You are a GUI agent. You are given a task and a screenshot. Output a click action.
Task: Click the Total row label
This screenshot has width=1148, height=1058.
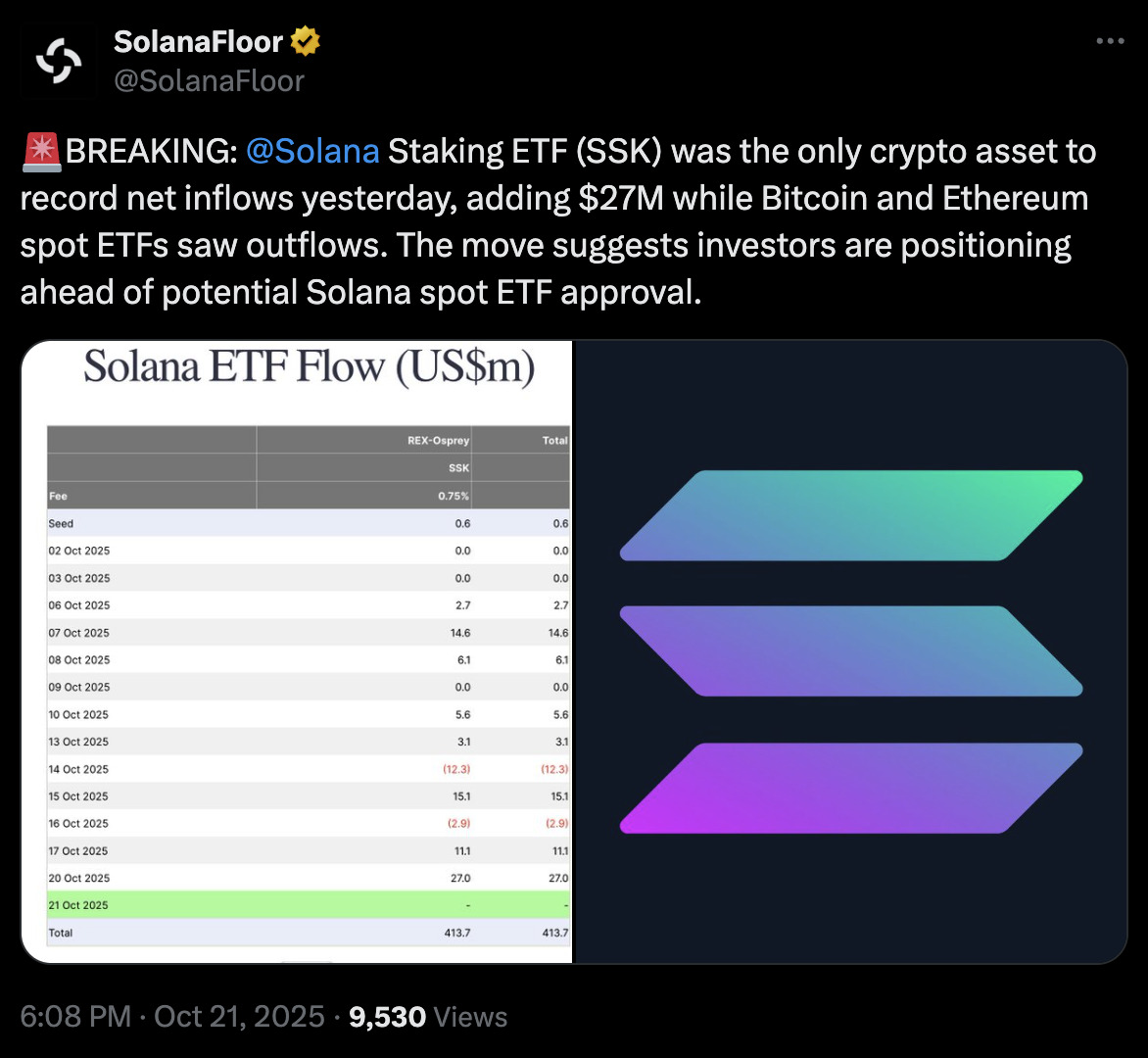[x=61, y=933]
